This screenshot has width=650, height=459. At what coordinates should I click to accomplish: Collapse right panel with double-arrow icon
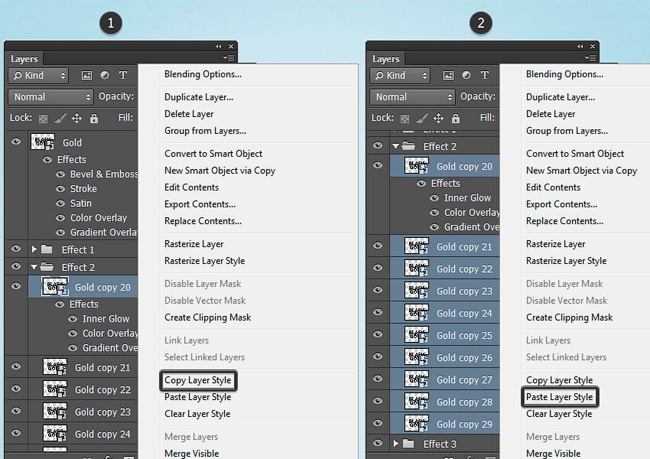click(580, 46)
